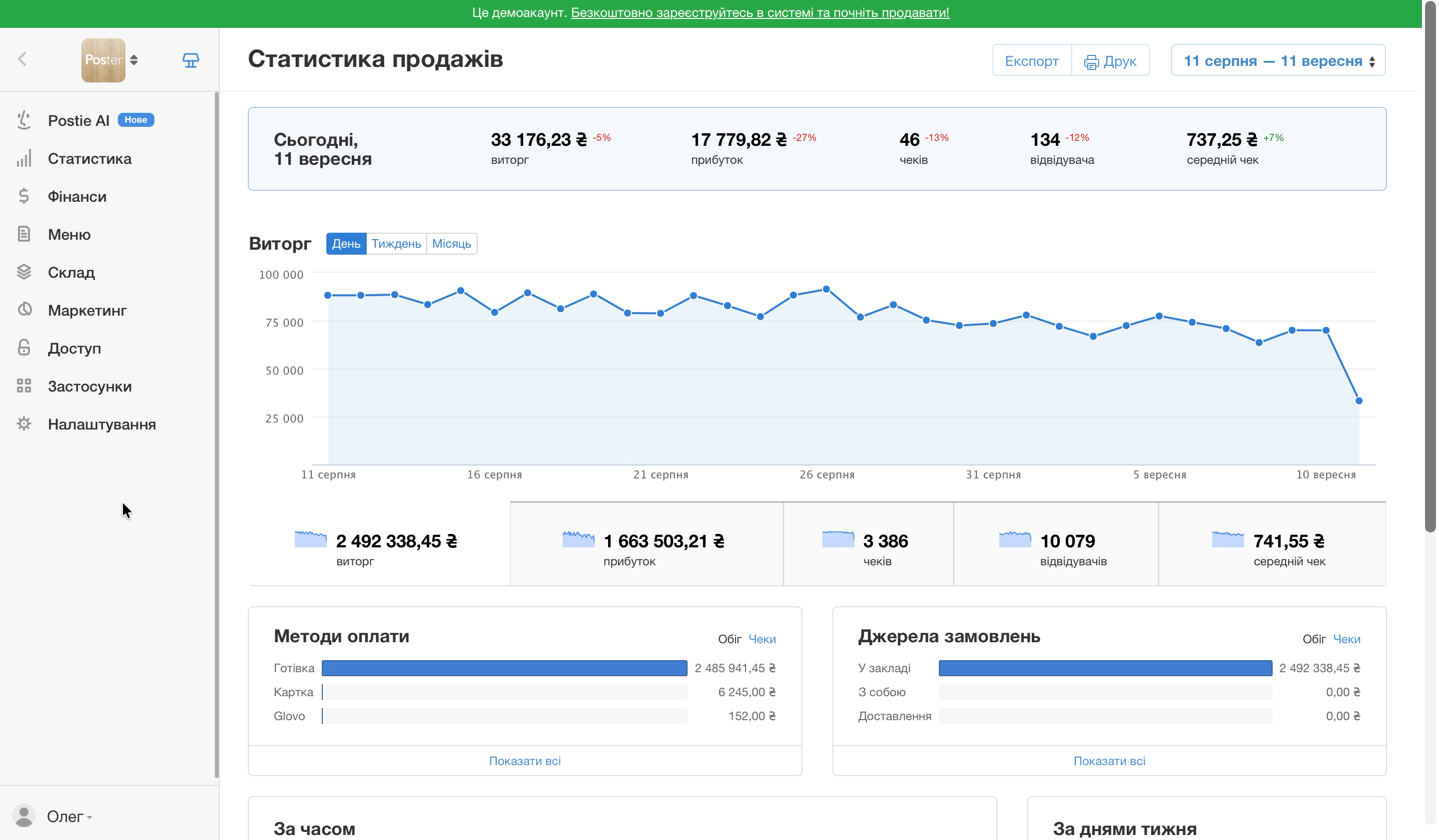Screen dimensions: 1439x840
Task: Click today's виторг value 33 176,23 ₴
Action: coord(539,139)
